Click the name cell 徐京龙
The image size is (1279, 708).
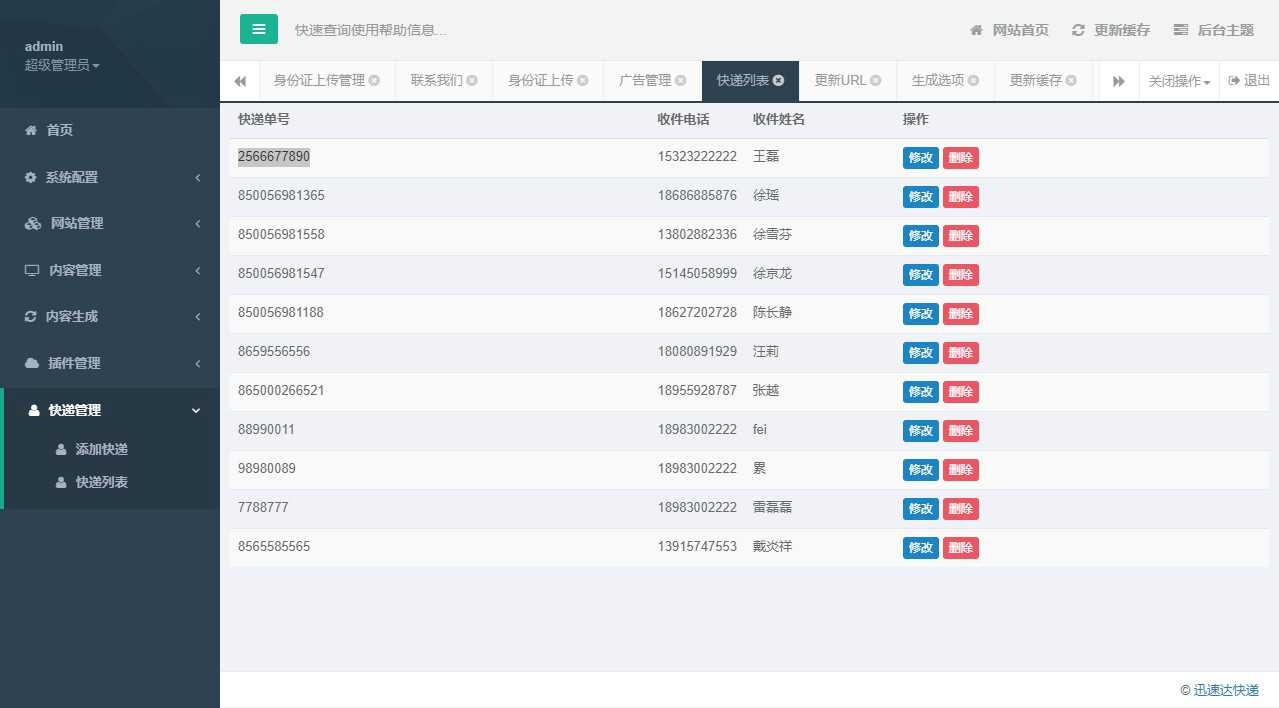[772, 273]
